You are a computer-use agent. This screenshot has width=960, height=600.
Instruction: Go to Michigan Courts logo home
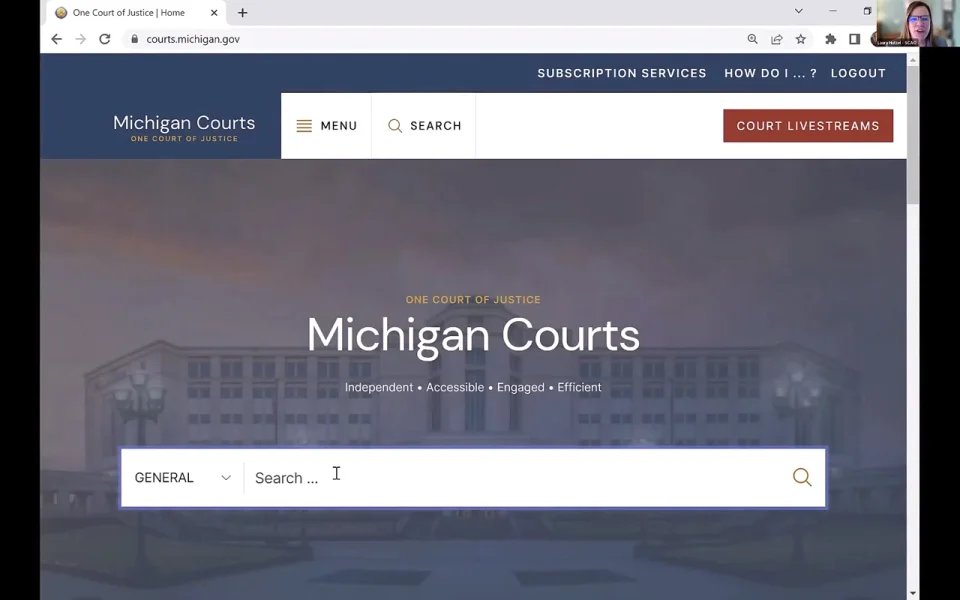click(184, 127)
